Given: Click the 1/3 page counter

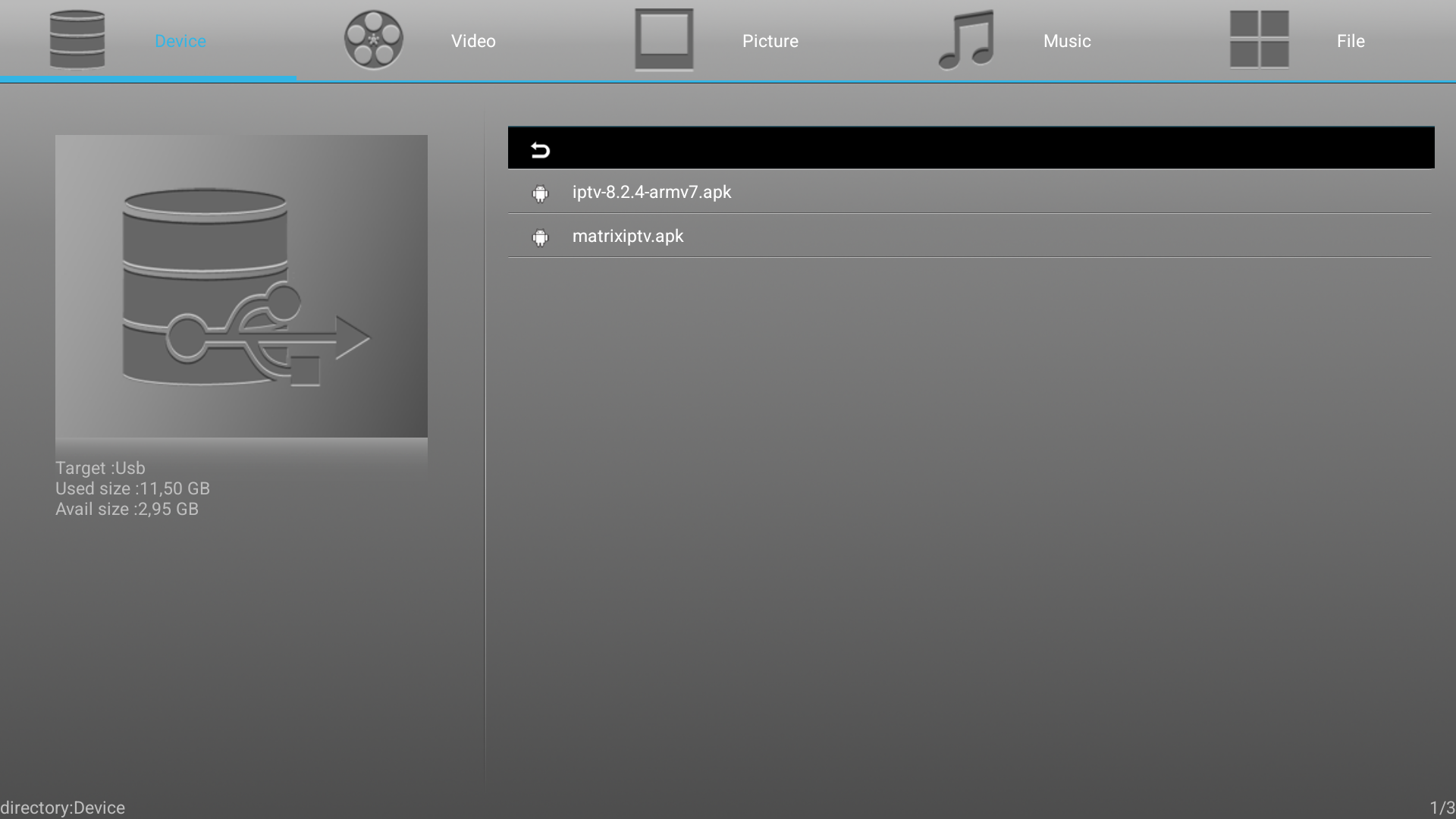Looking at the screenshot, I should coord(1442,808).
